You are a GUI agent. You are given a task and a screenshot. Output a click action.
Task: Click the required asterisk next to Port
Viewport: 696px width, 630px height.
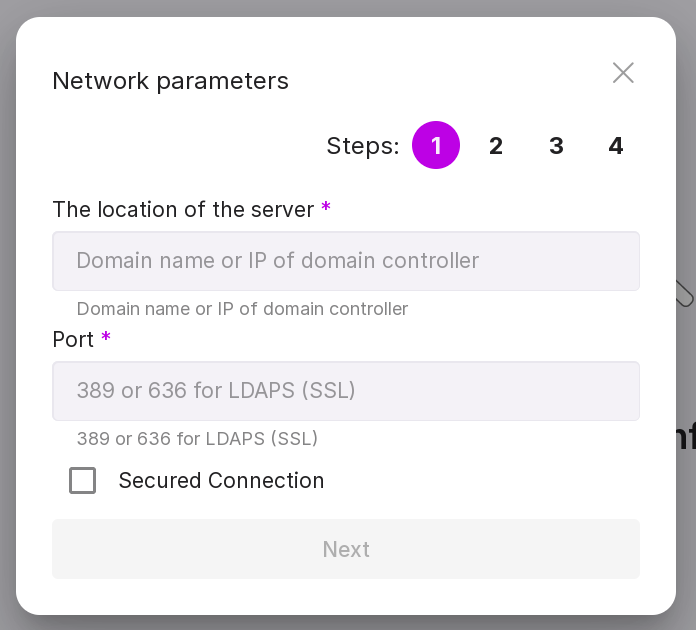tap(106, 338)
